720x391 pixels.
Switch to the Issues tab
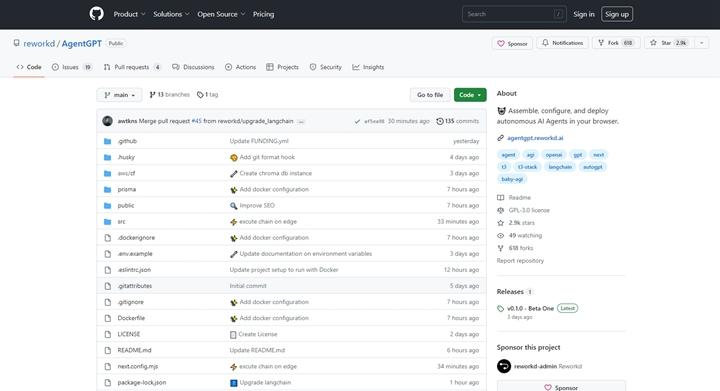[72, 67]
